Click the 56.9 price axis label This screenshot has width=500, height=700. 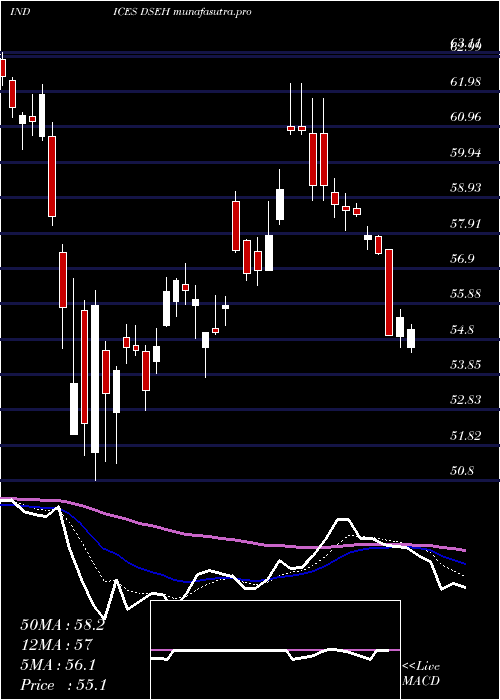click(462, 259)
